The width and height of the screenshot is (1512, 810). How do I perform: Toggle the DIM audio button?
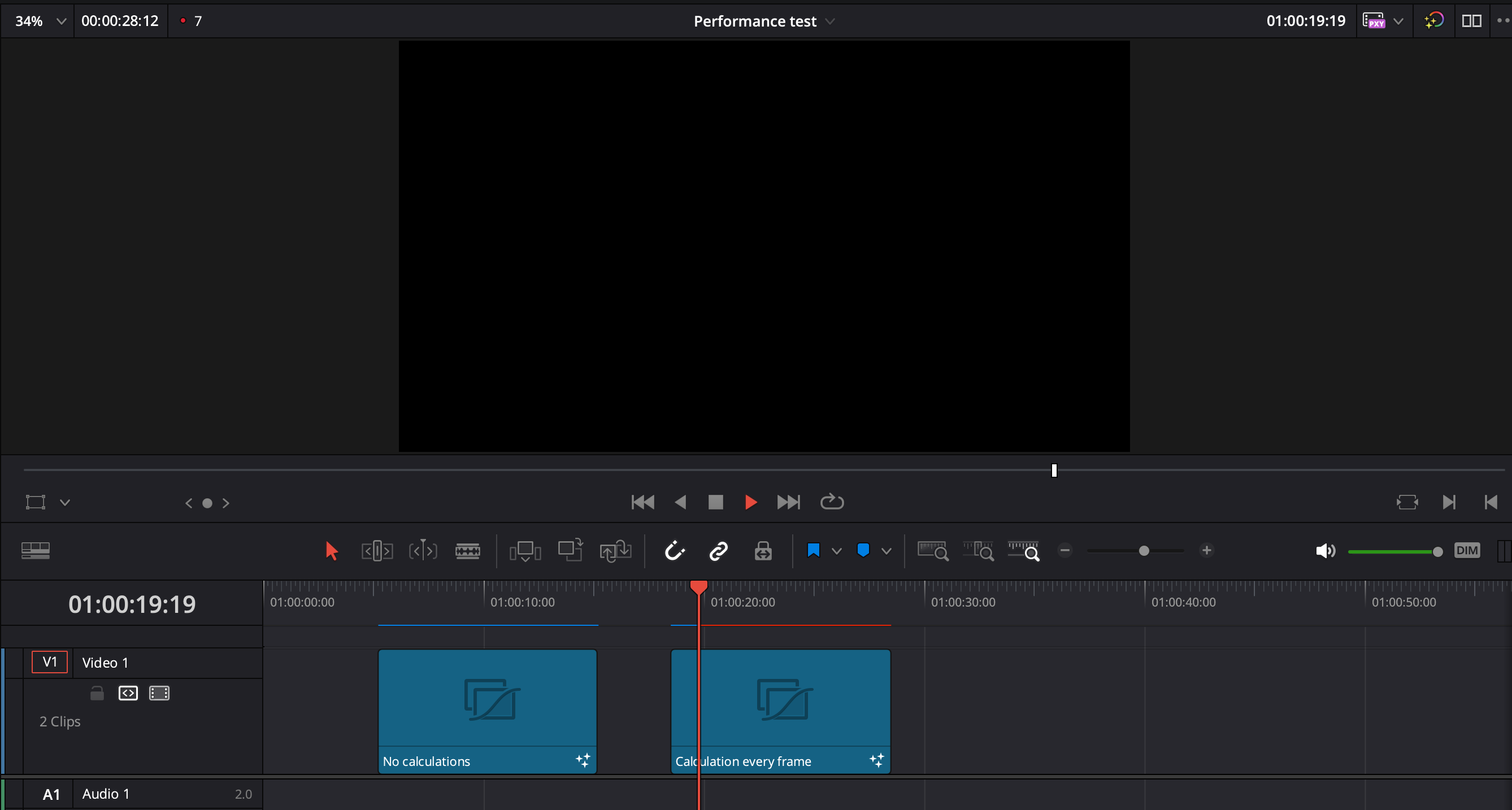(x=1467, y=550)
